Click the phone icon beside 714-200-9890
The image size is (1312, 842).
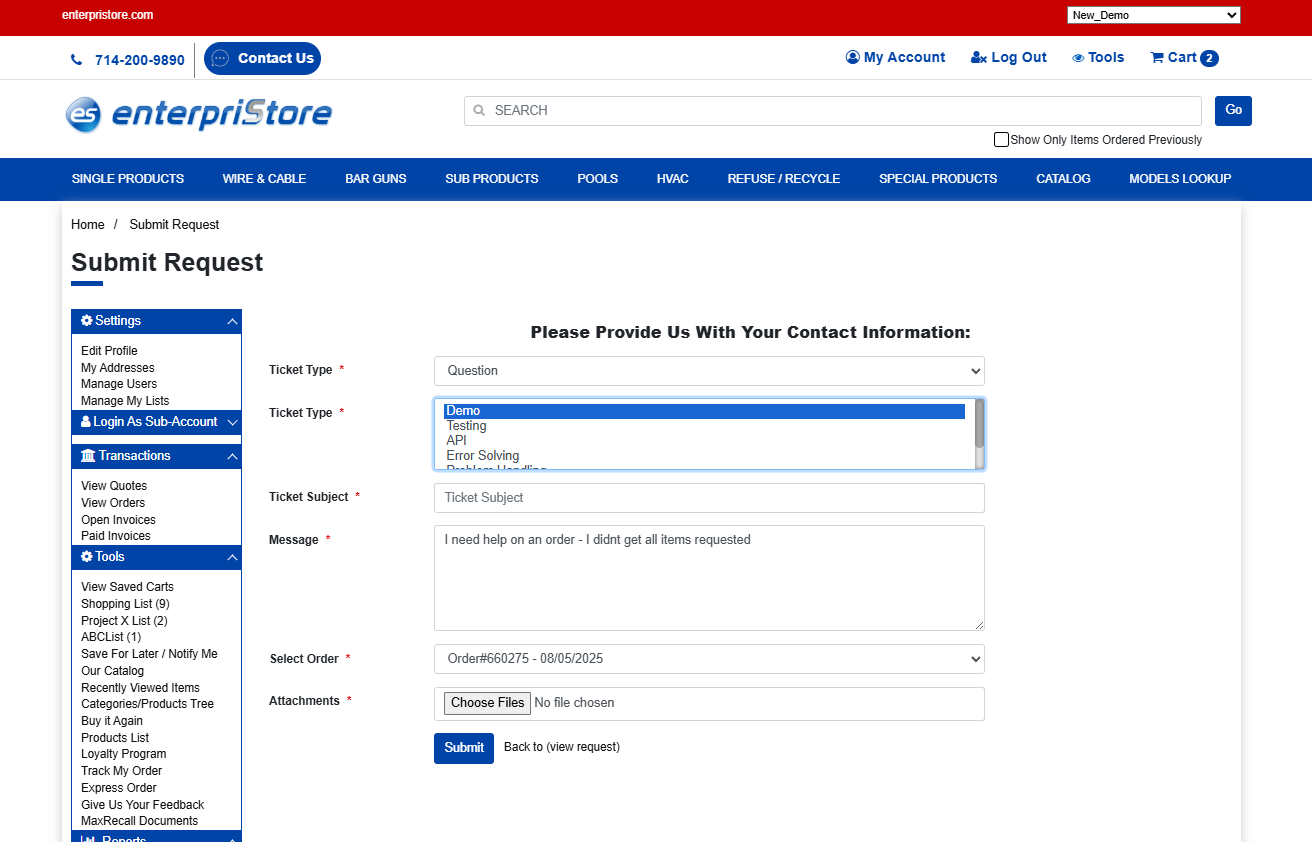coord(77,60)
